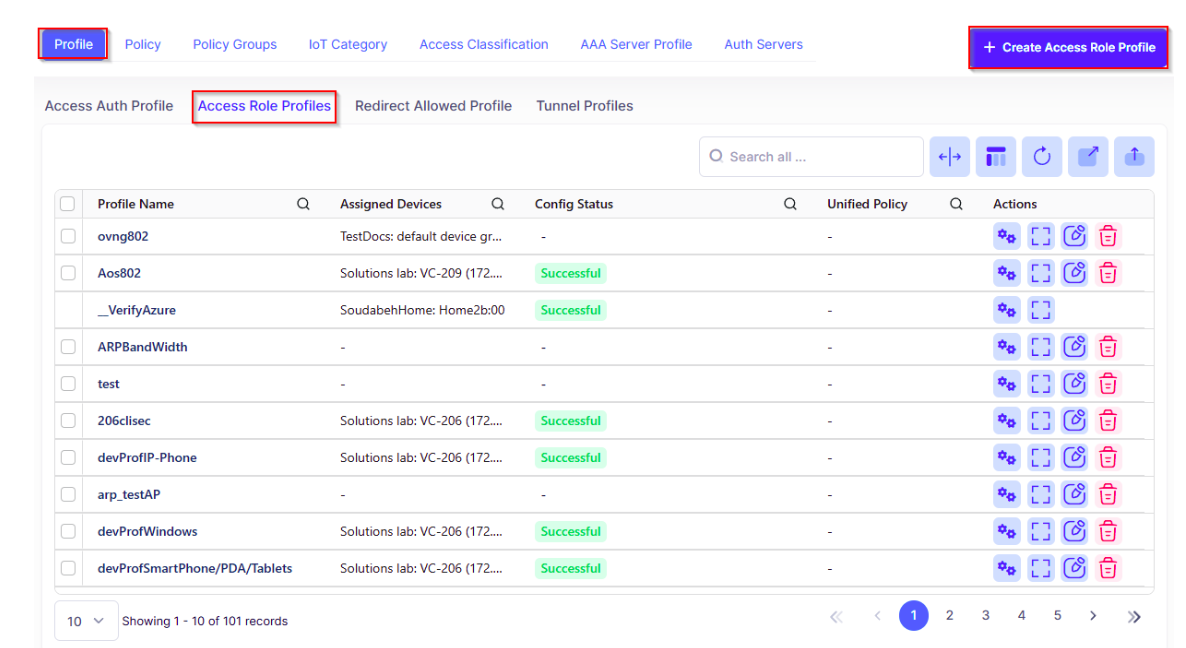Check the devProfIP-Phone row checkbox

68,457
